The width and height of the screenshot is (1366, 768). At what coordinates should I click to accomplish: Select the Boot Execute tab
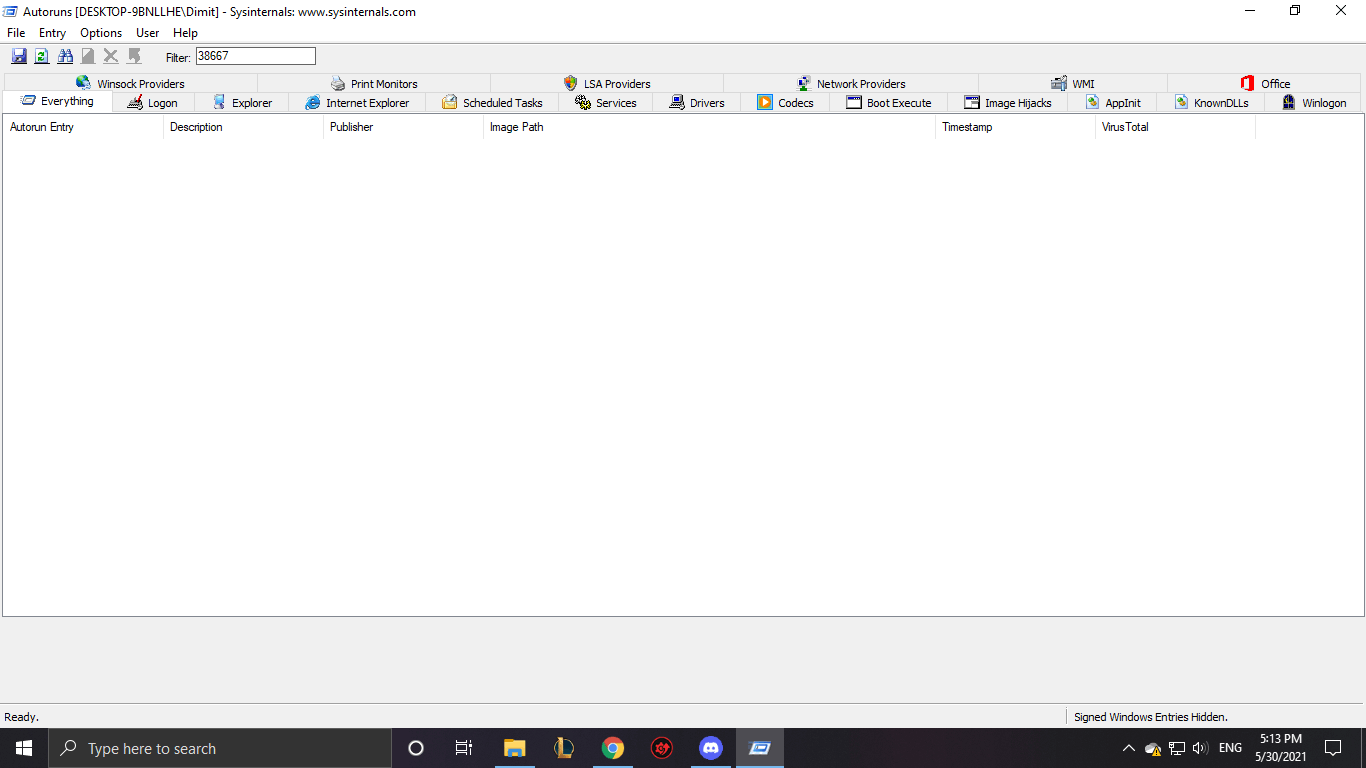(889, 102)
